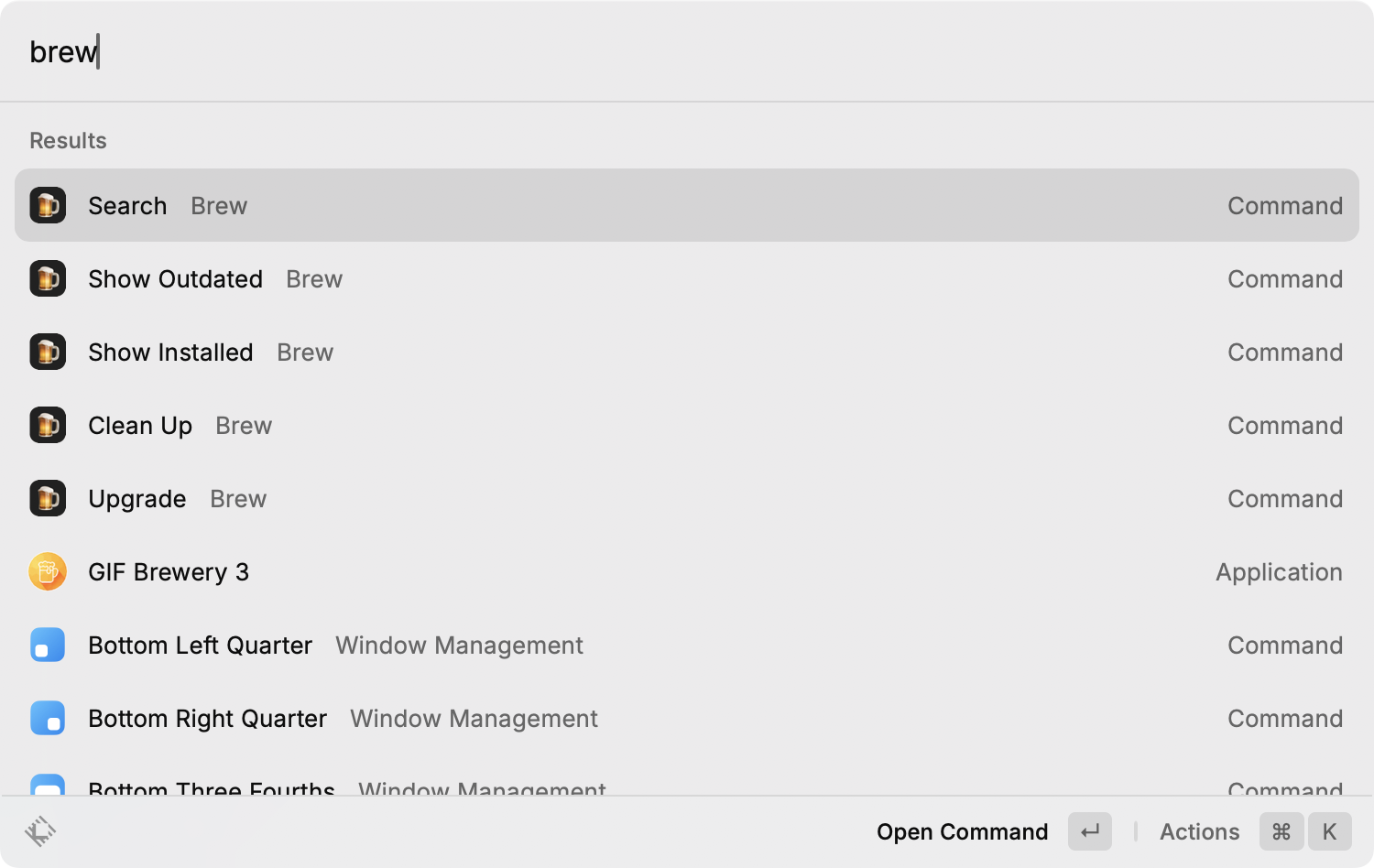Image resolution: width=1374 pixels, height=868 pixels.
Task: Click the Raycast logo in bottom bar
Action: (40, 831)
